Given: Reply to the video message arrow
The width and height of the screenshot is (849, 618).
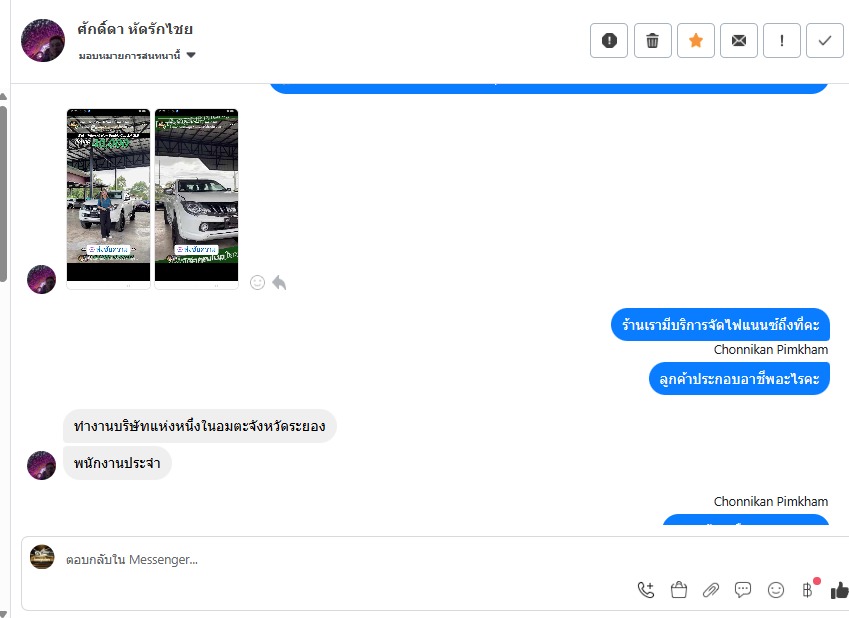Looking at the screenshot, I should click(x=279, y=282).
